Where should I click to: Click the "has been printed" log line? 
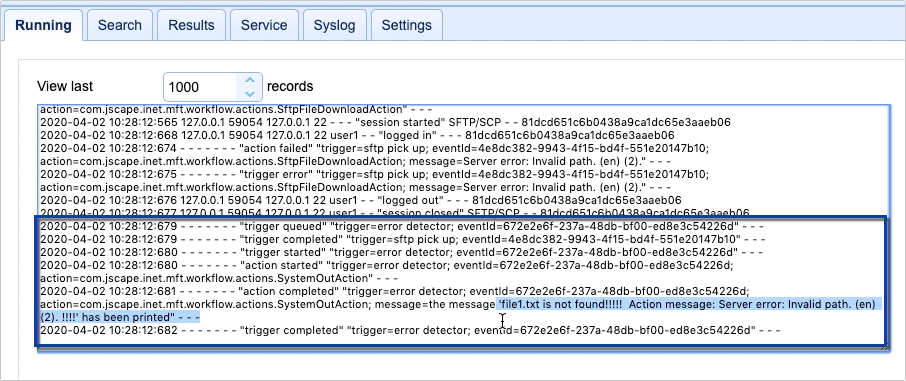120,317
